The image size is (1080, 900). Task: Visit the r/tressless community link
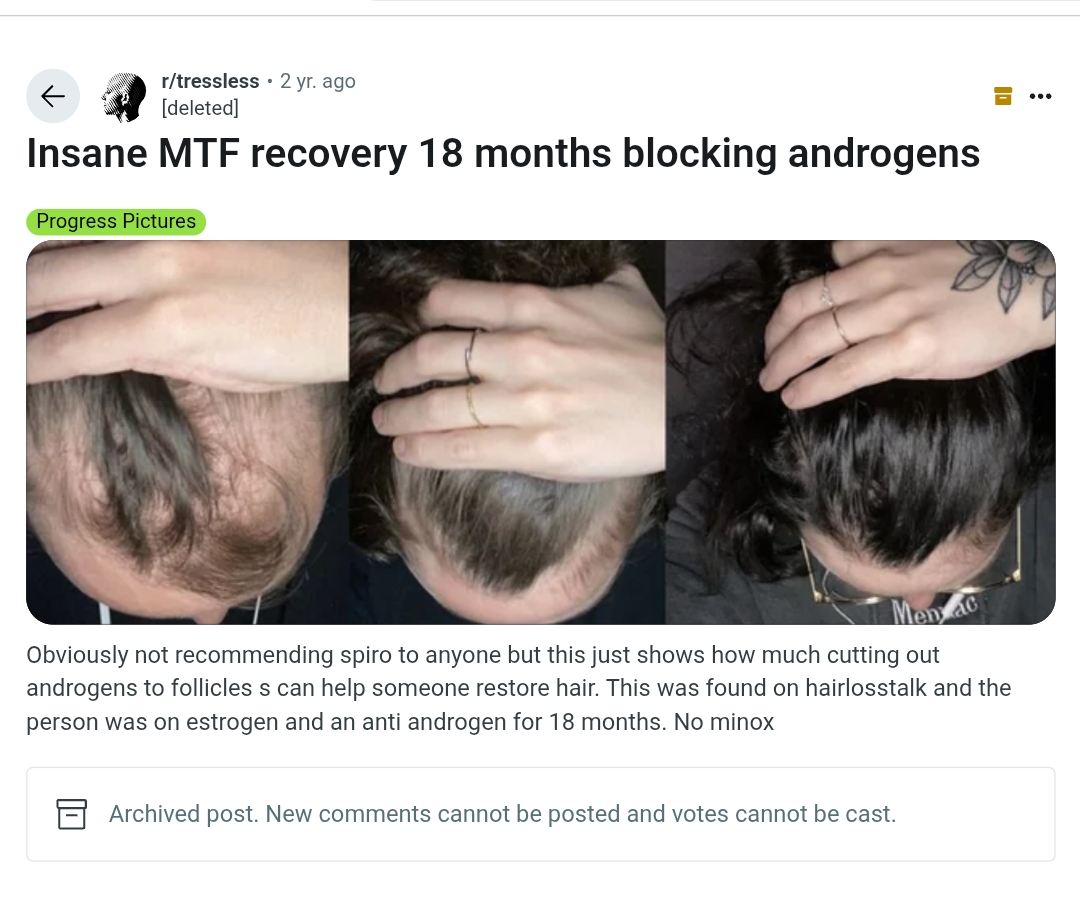[x=210, y=81]
